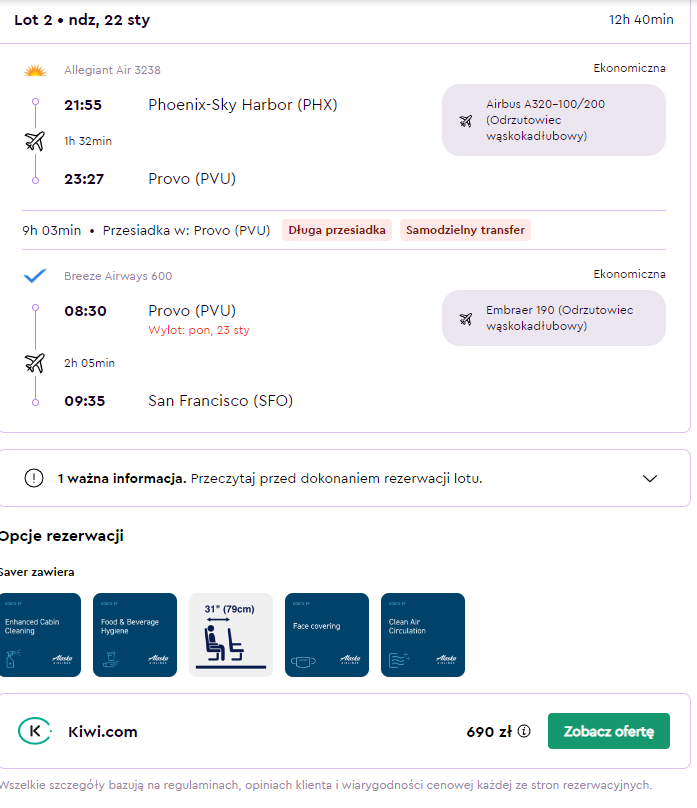Expand the '1 ważna informacja' notice row
Screen dimensions: 697x808
[x=345, y=478]
